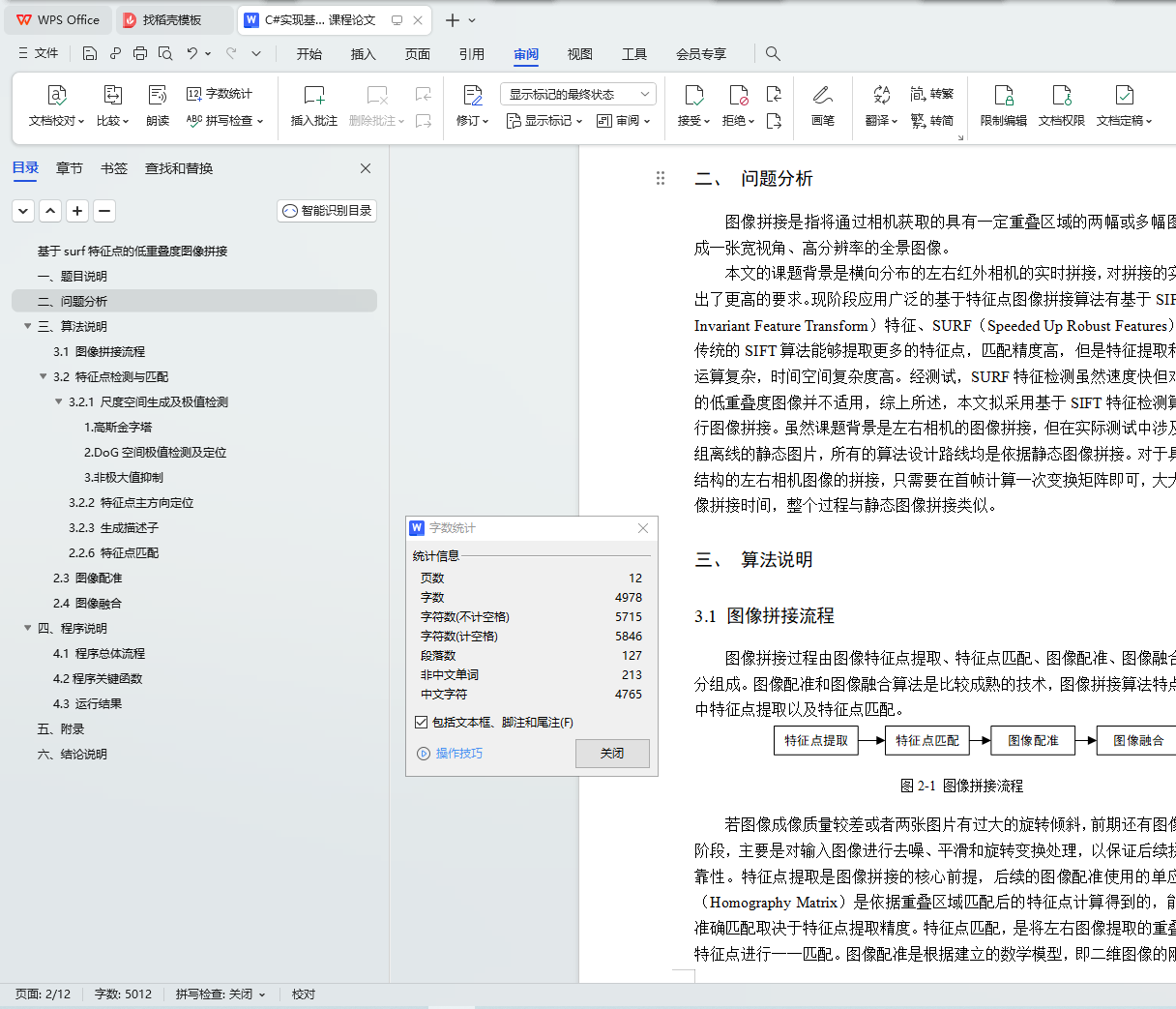Open the 会员专享 tab

pos(701,54)
